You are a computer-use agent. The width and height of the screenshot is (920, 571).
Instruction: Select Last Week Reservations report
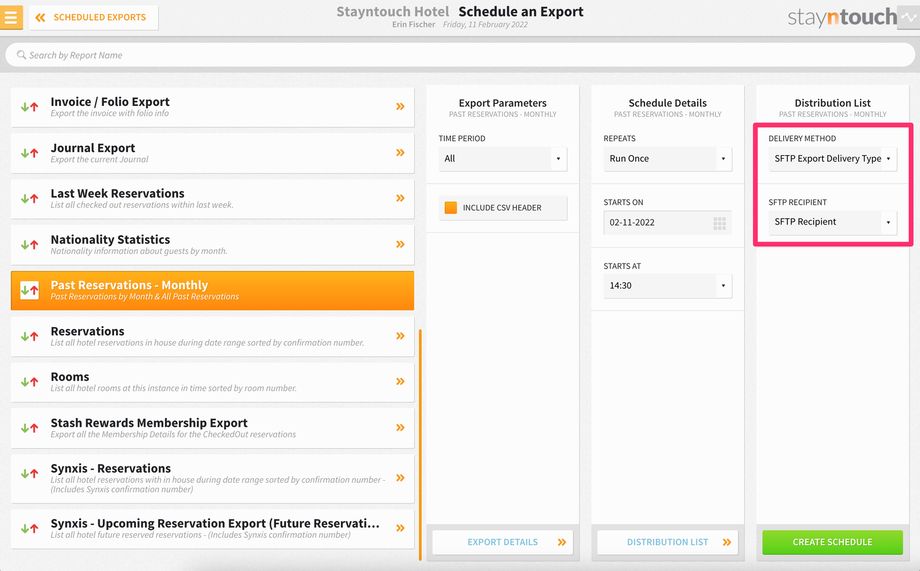(212, 199)
